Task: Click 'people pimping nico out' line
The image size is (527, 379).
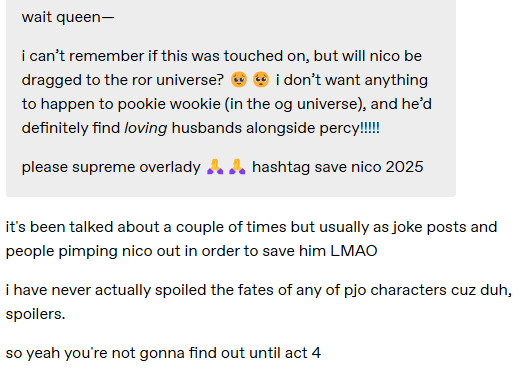Action: 192,251
